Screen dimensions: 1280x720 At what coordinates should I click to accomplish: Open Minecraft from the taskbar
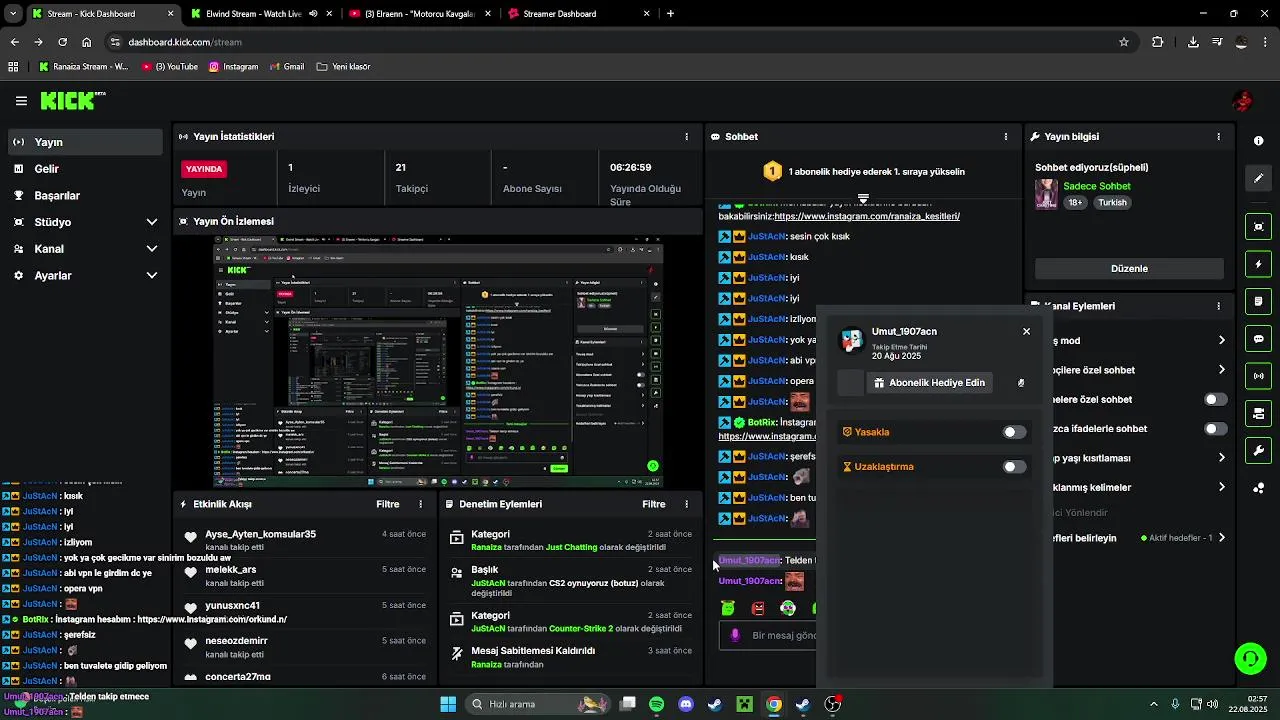(x=744, y=704)
